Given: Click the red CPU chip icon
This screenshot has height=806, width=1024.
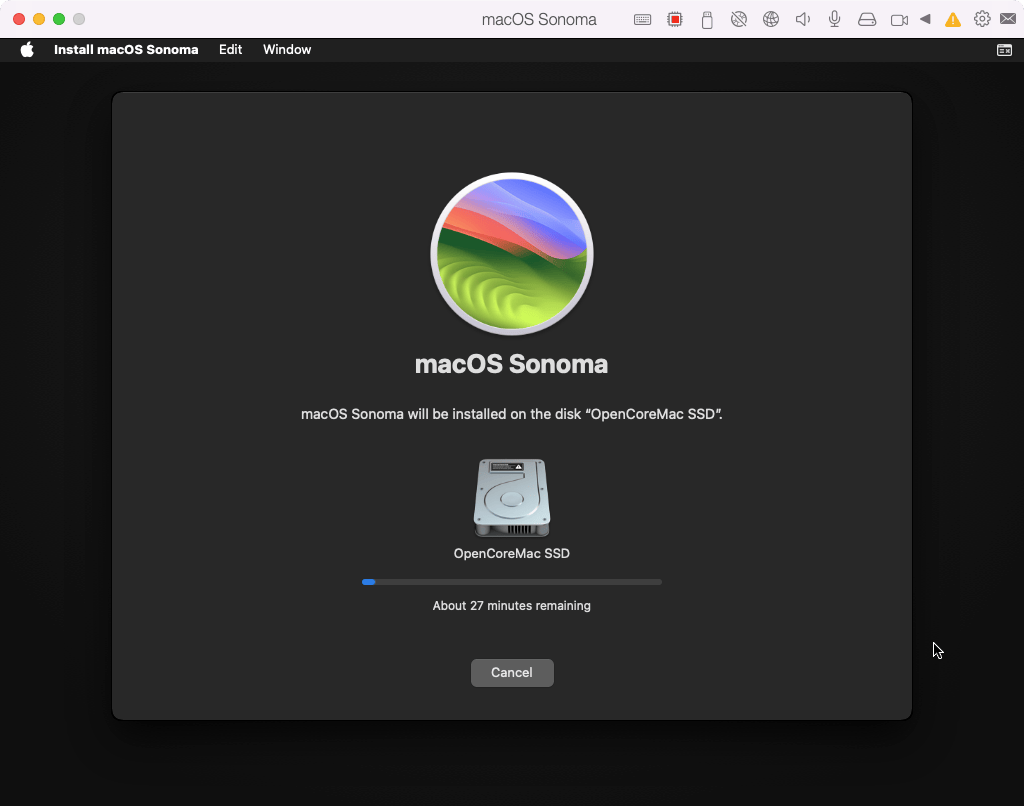Looking at the screenshot, I should [x=675, y=20].
